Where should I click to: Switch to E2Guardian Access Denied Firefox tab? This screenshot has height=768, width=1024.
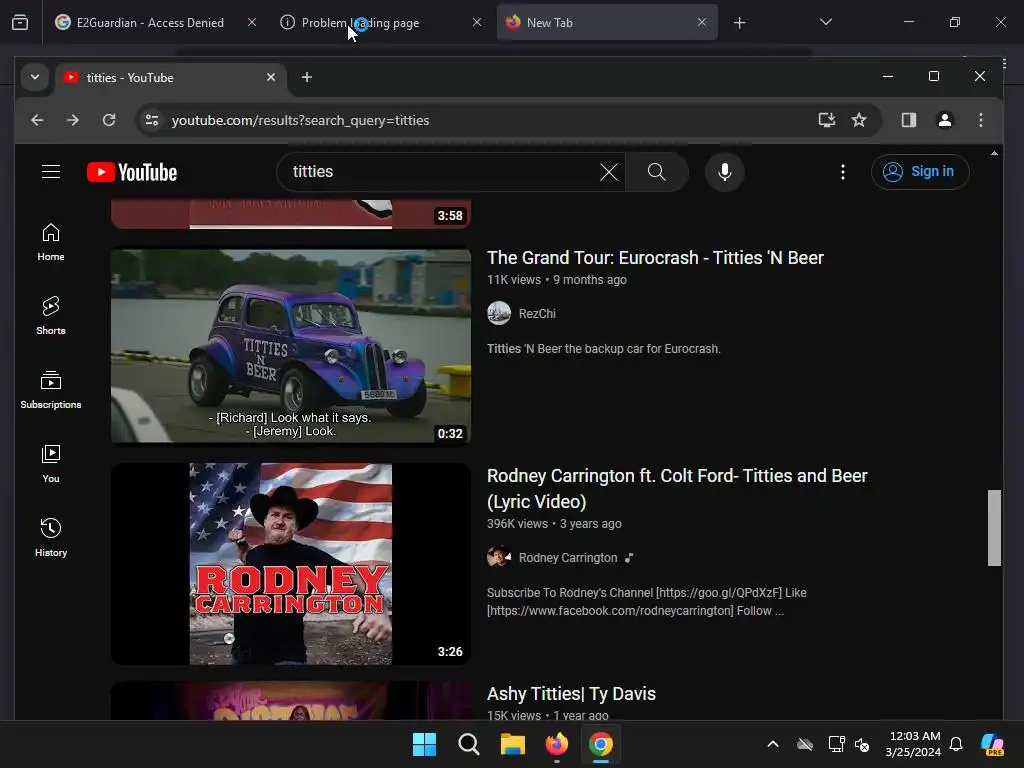click(x=150, y=22)
